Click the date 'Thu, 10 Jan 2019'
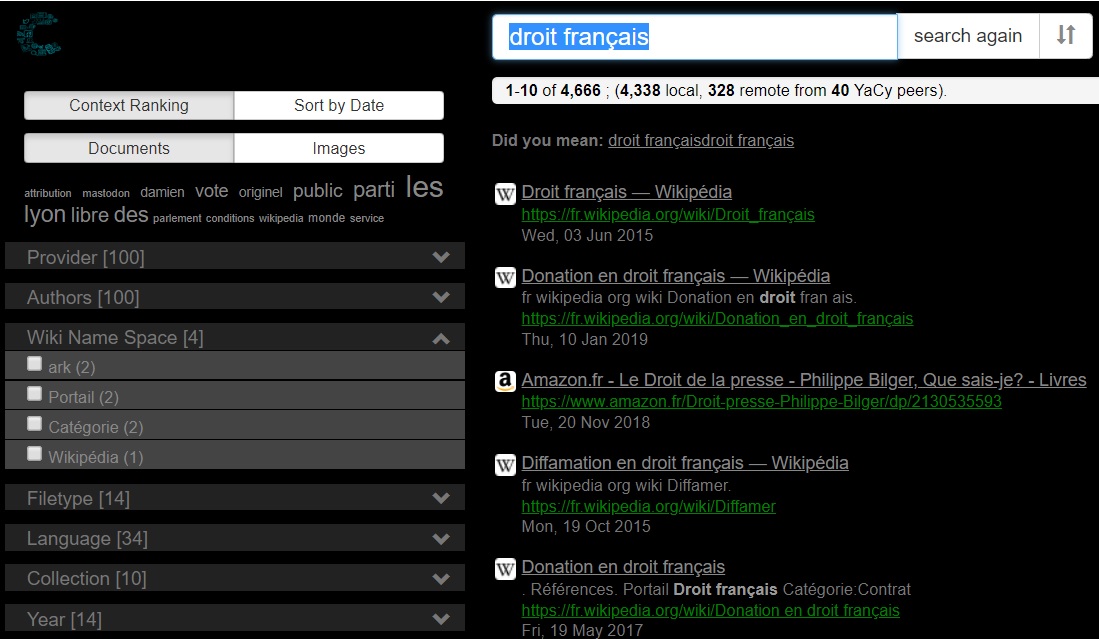The width and height of the screenshot is (1099, 639). point(585,339)
